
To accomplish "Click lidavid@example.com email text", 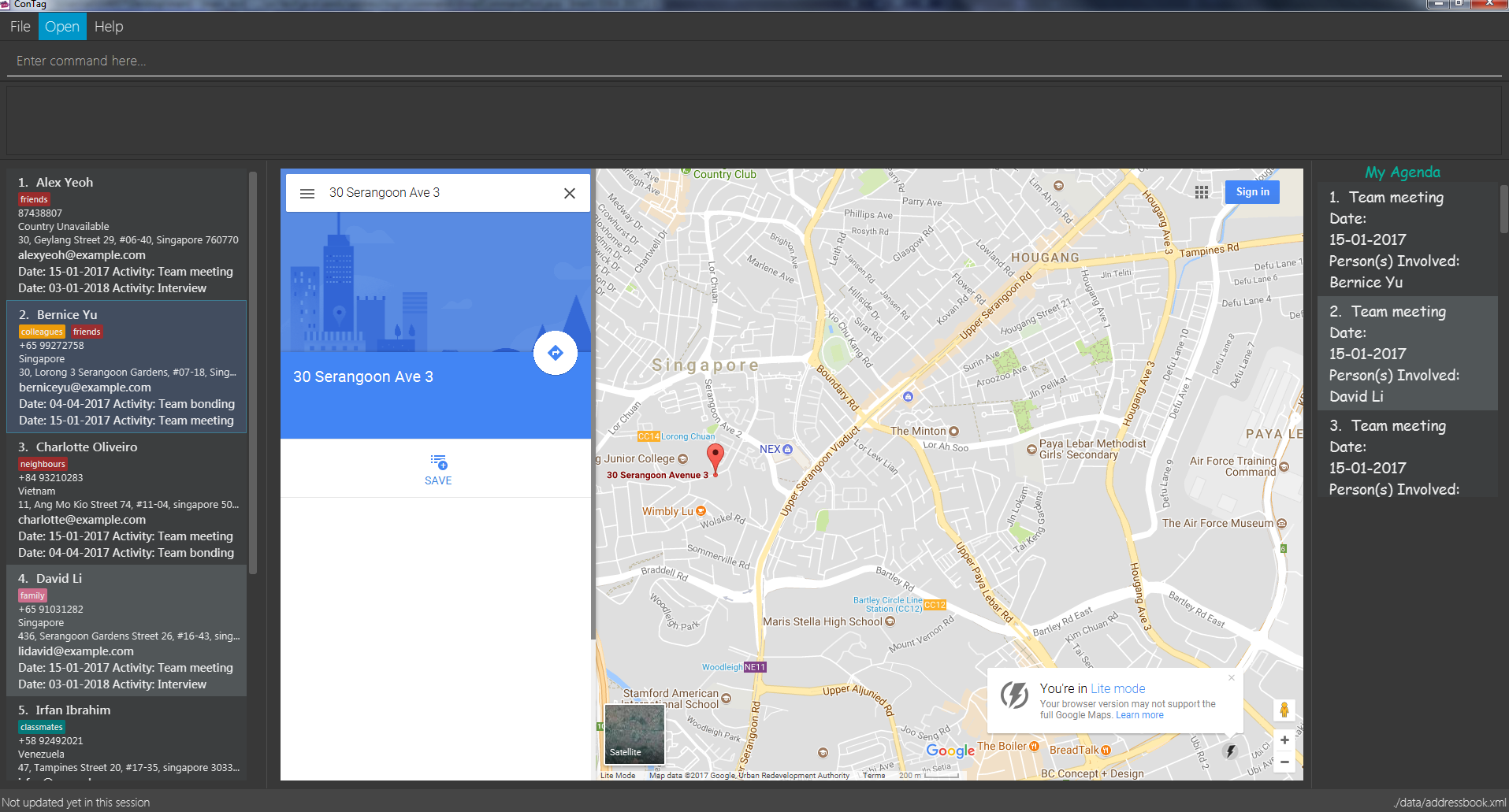I will click(x=76, y=651).
